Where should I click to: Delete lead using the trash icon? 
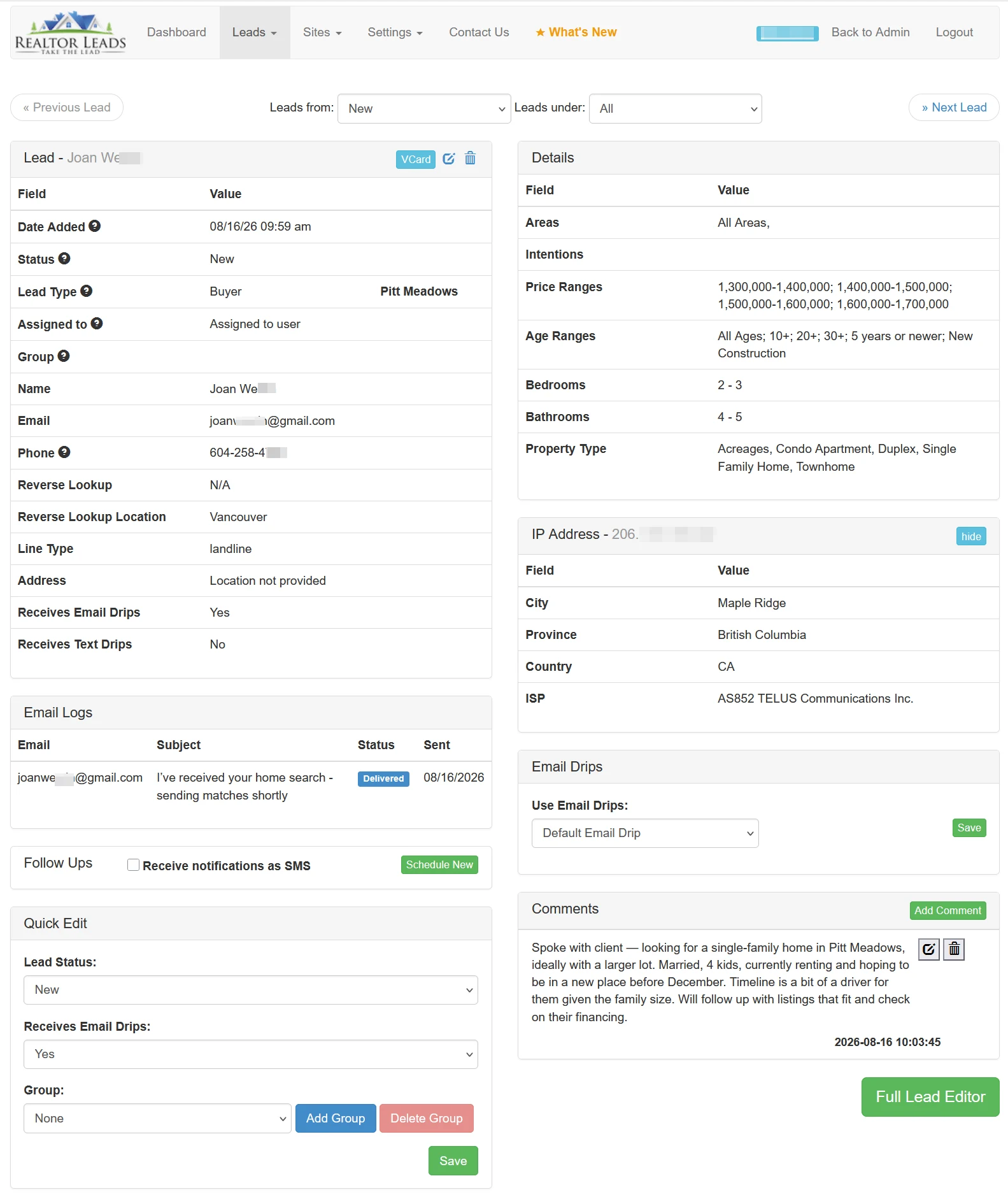[x=470, y=159]
